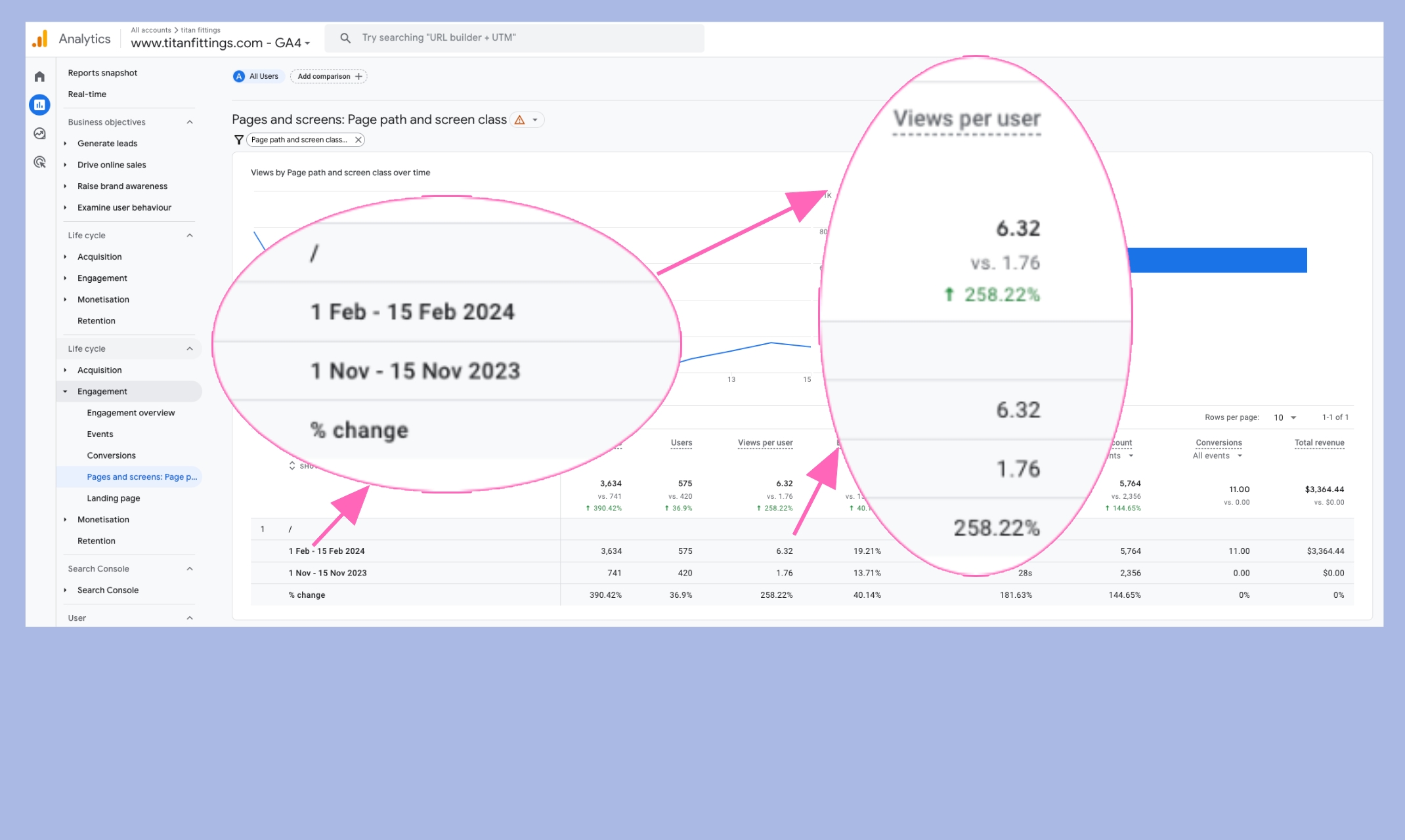Click the blue bar in the chart
The height and width of the screenshot is (840, 1405).
(x=1219, y=261)
